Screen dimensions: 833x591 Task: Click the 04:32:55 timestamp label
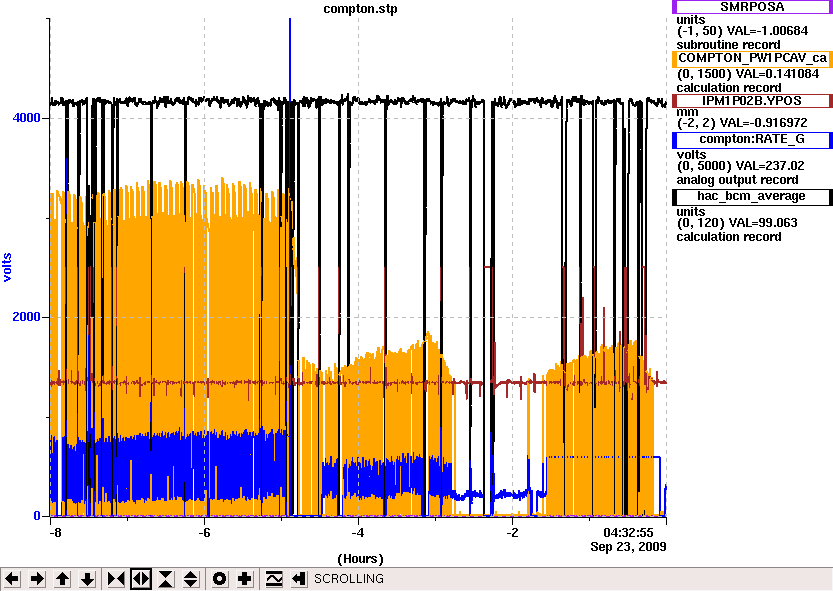[x=628, y=533]
